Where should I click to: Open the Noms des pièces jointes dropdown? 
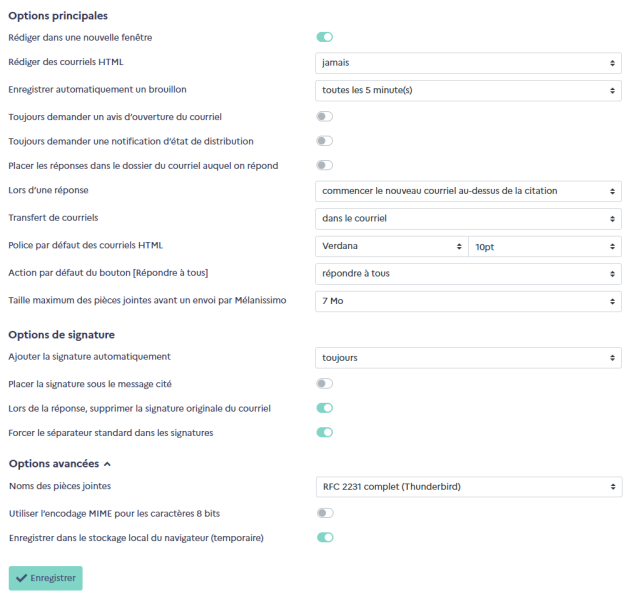(469, 487)
